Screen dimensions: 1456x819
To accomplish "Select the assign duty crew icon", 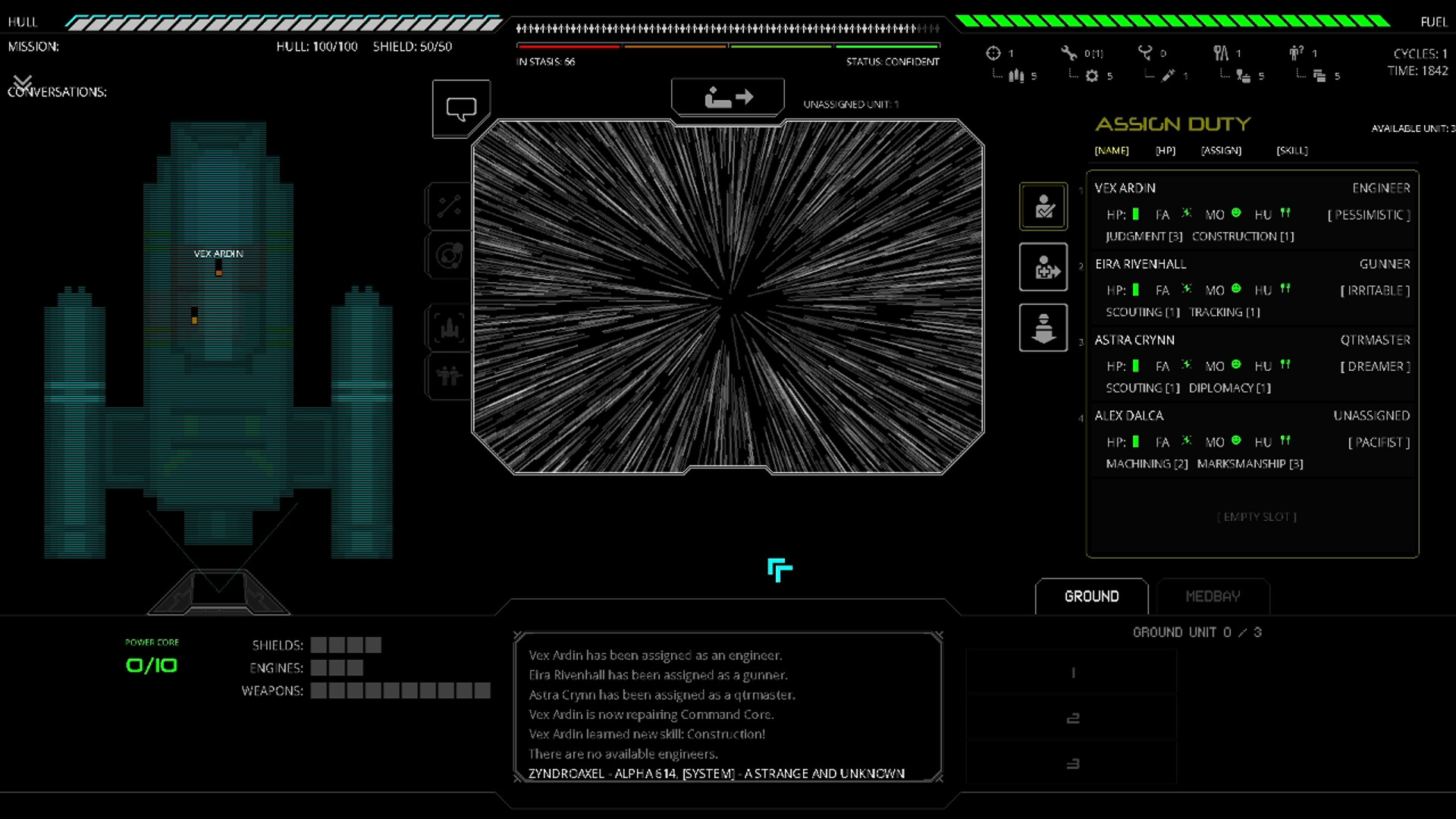I will click(x=1043, y=206).
